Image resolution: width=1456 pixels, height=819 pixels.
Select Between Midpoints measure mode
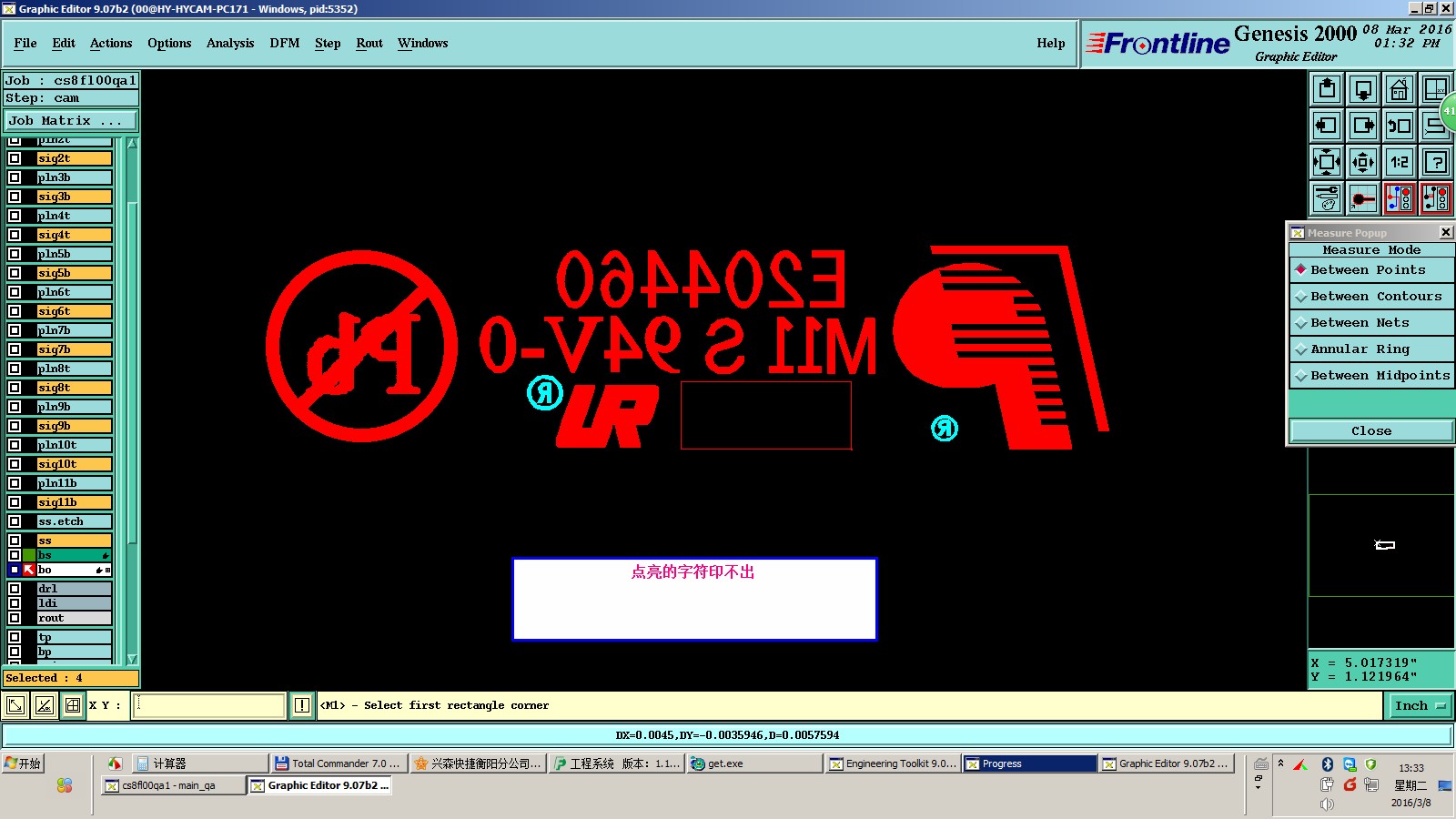1371,376
